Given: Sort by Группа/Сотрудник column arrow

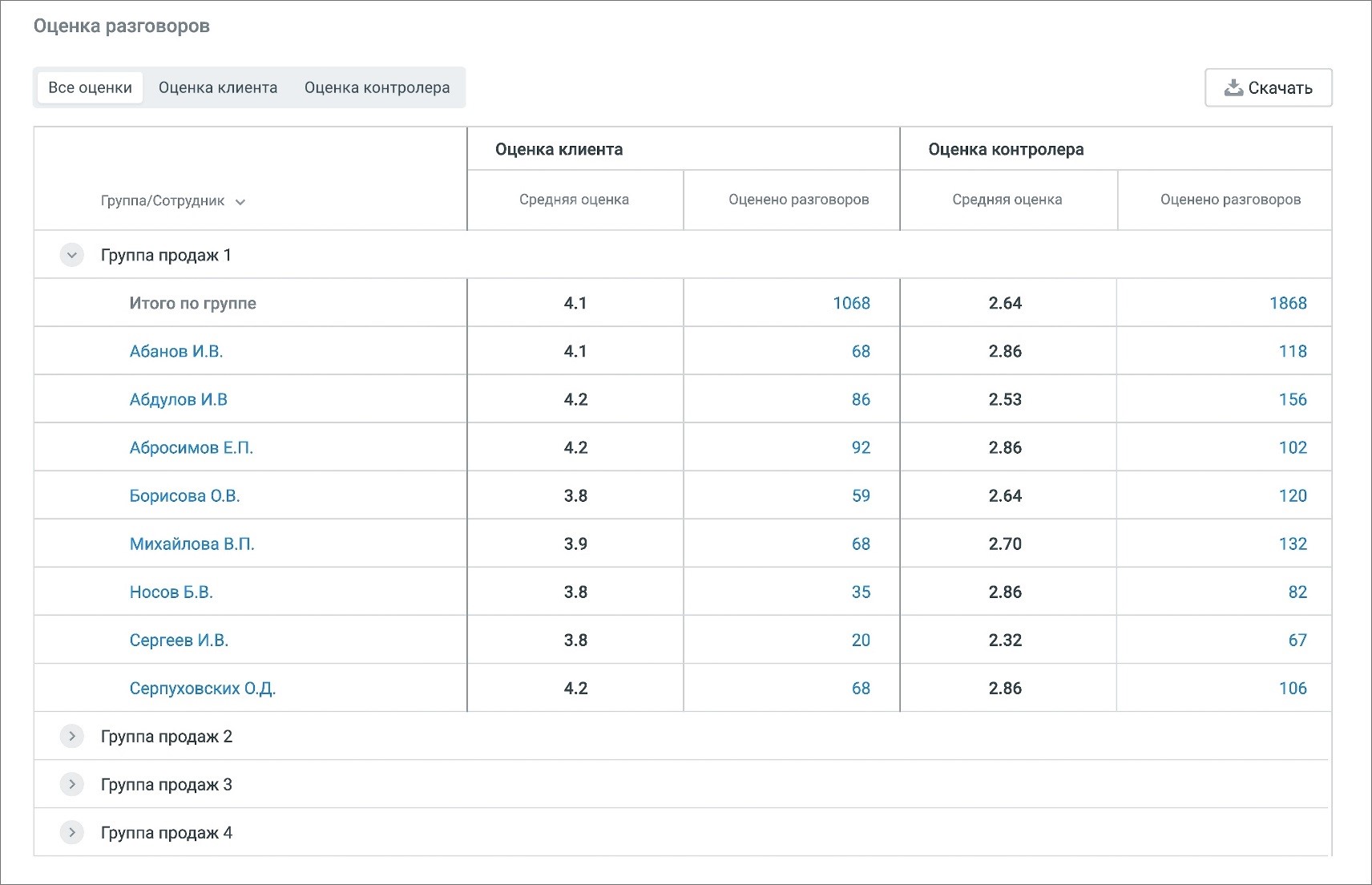Looking at the screenshot, I should tap(240, 202).
